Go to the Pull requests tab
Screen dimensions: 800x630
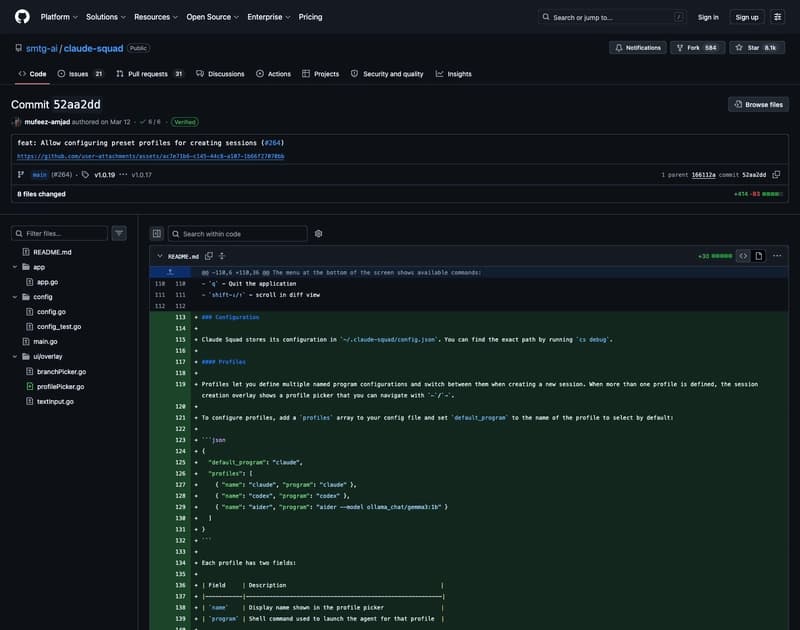point(149,74)
